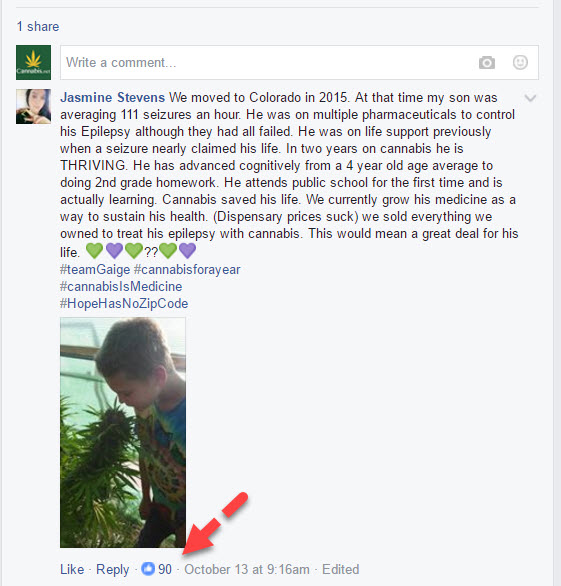
Task: Click the first green heart emoji
Action: (x=94, y=250)
